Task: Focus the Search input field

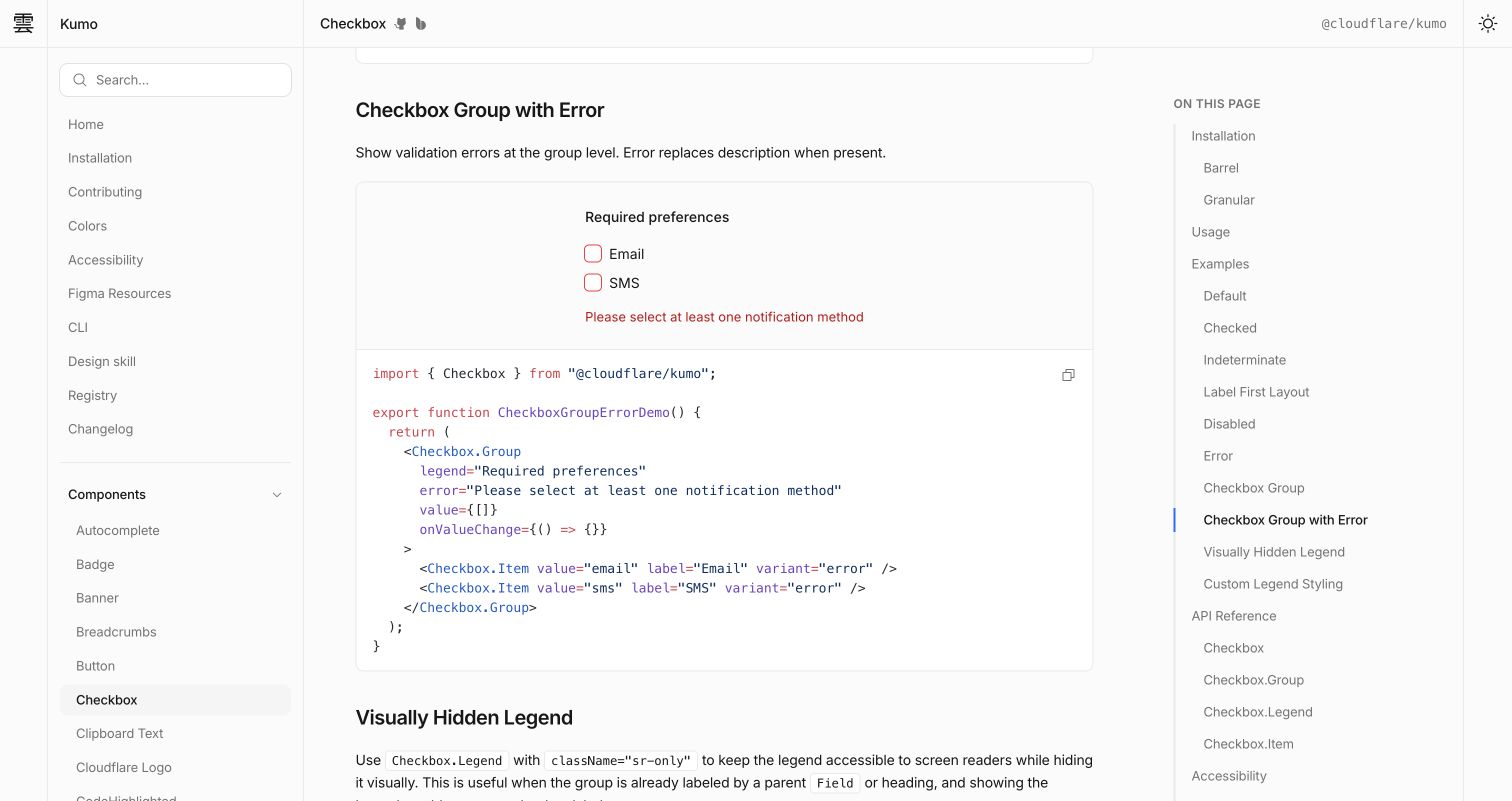Action: tap(175, 80)
